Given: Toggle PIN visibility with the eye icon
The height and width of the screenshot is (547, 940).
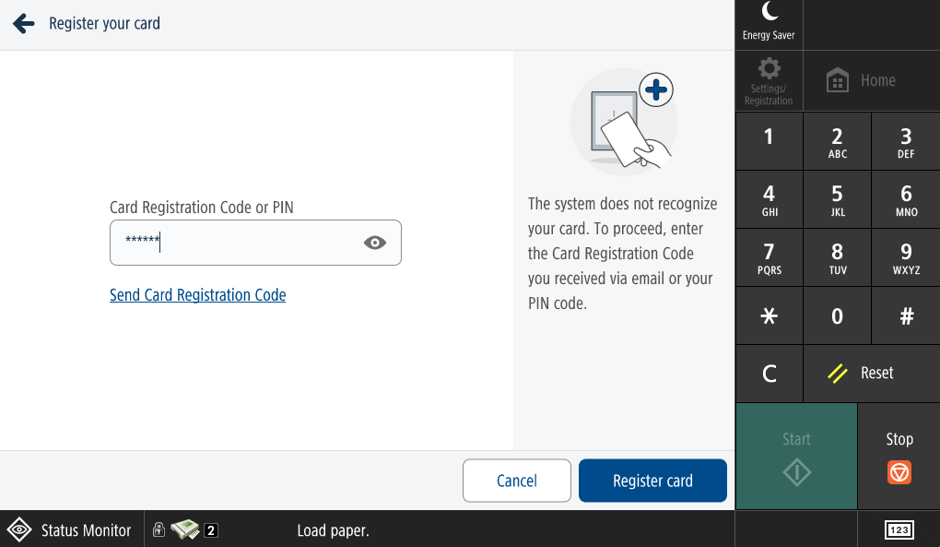Looking at the screenshot, I should (375, 242).
